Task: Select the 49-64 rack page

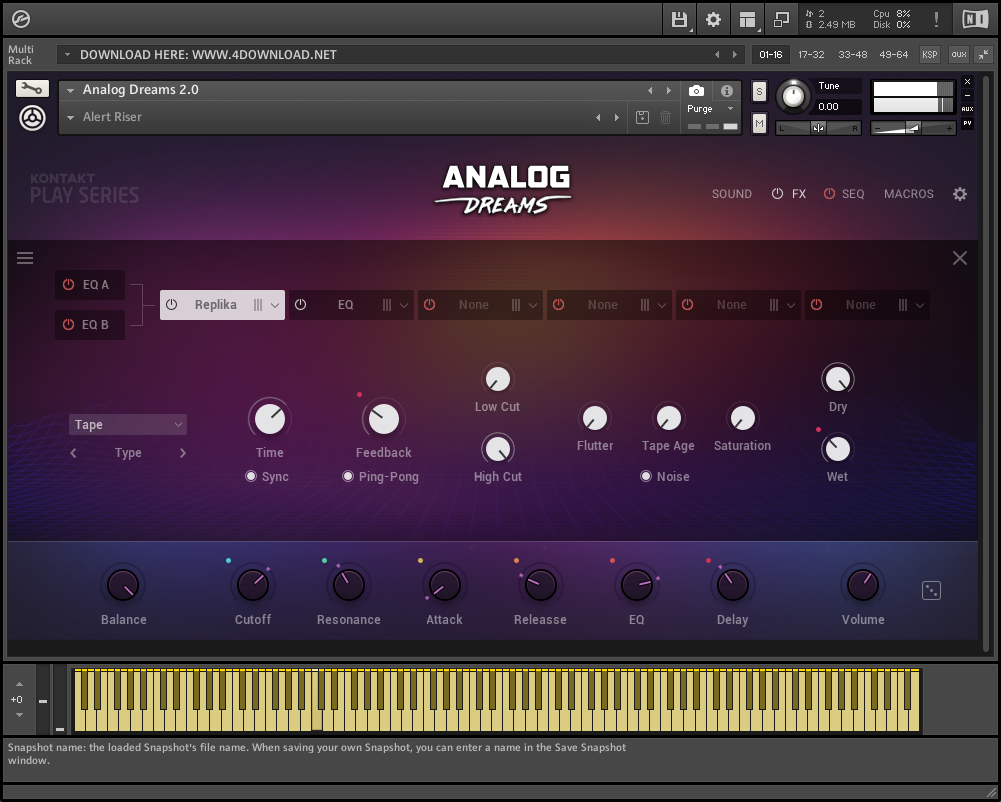Action: 894,54
